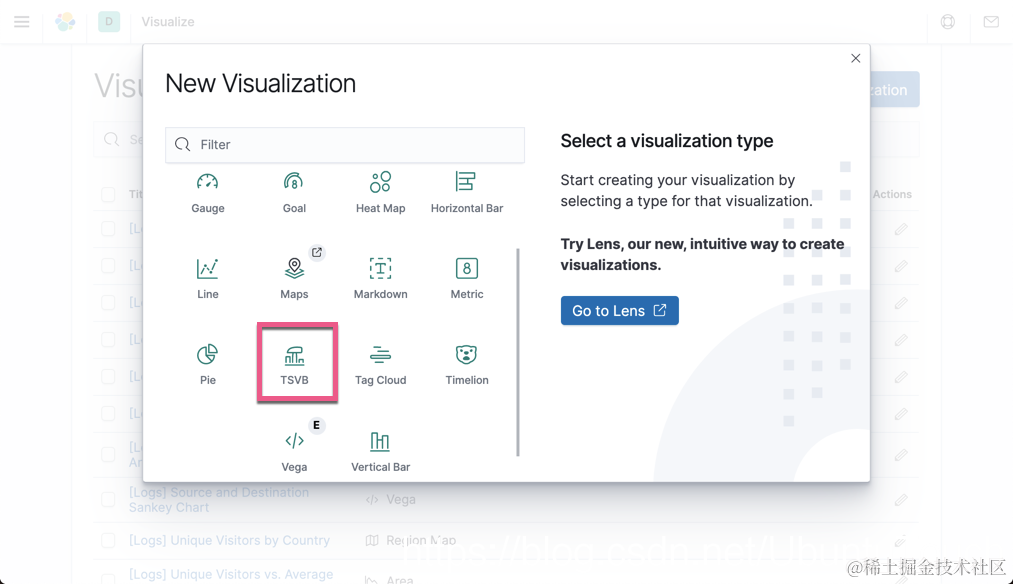This screenshot has height=584, width=1013.
Task: Open Logs Unique Visitors by Country
Action: coord(229,540)
